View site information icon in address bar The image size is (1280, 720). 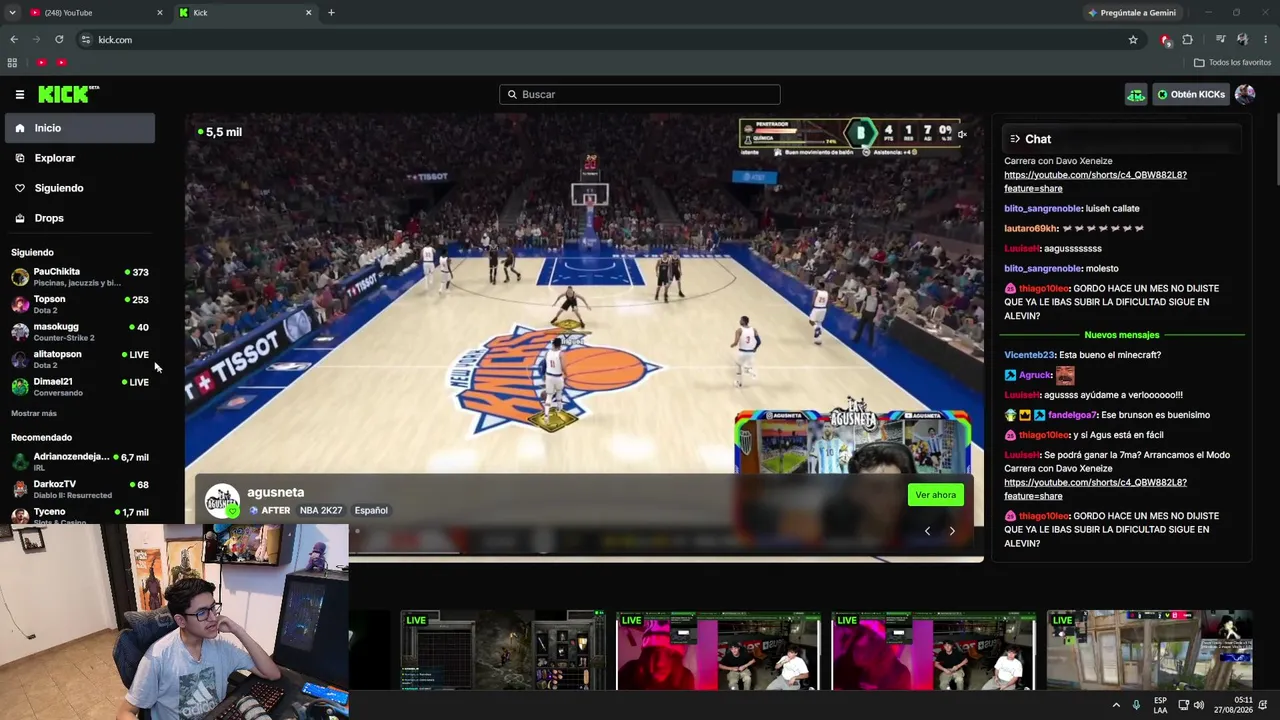click(86, 40)
